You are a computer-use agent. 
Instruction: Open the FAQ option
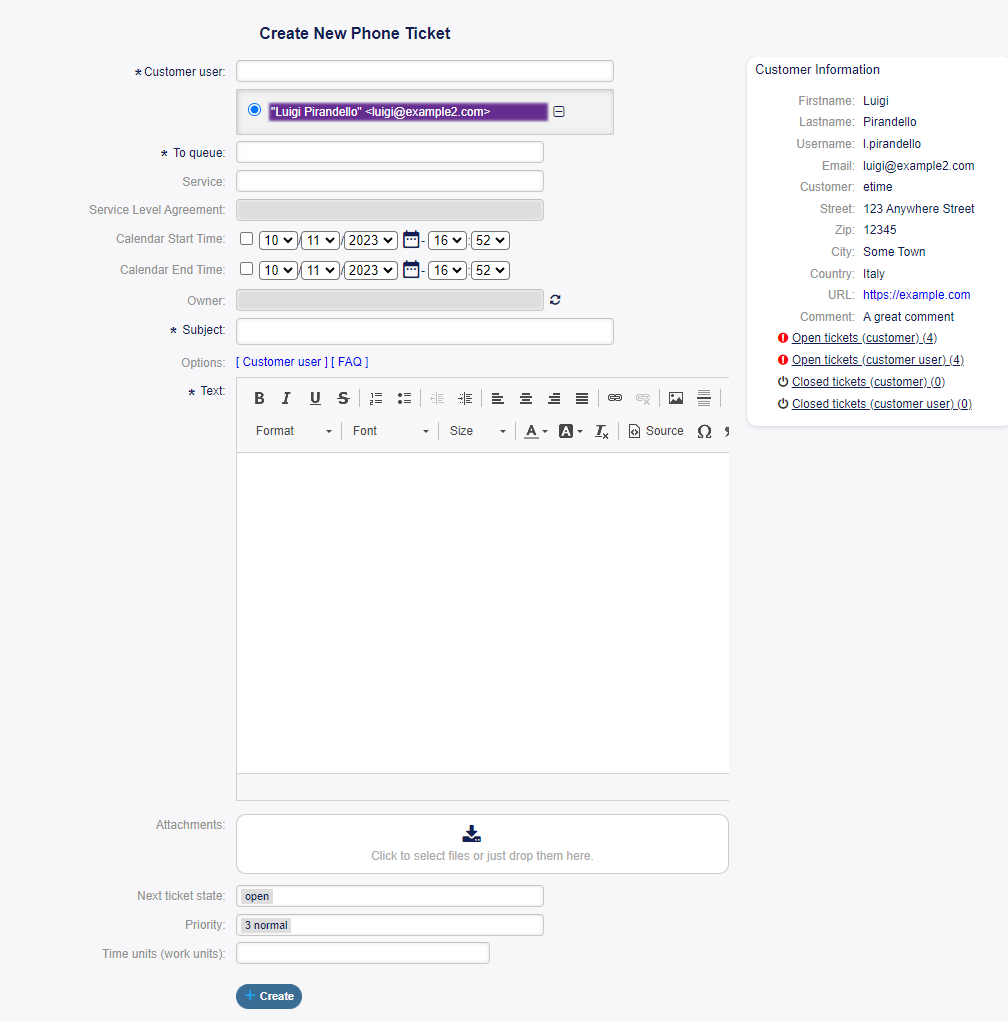(350, 362)
